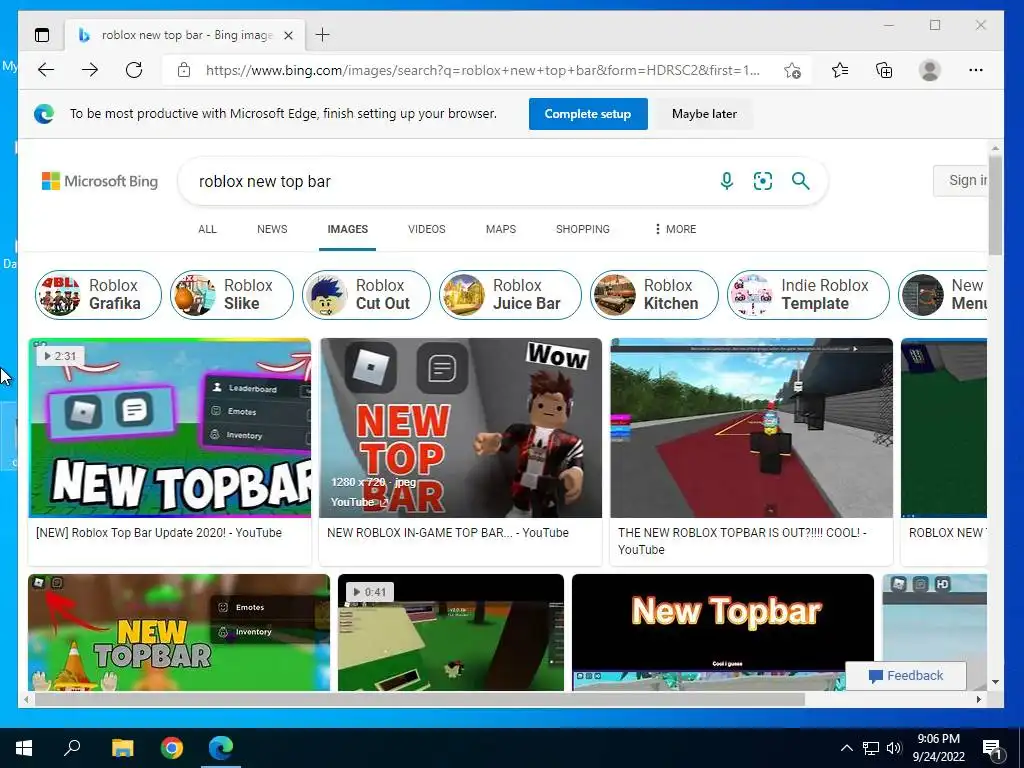Viewport: 1024px width, 768px height.
Task: Launch Google Chrome from taskbar
Action: pos(172,748)
